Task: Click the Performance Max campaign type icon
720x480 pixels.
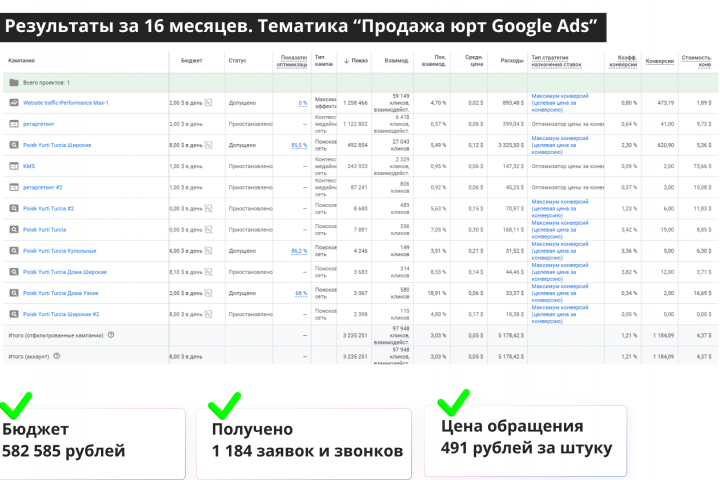Action: pyautogui.click(x=14, y=103)
